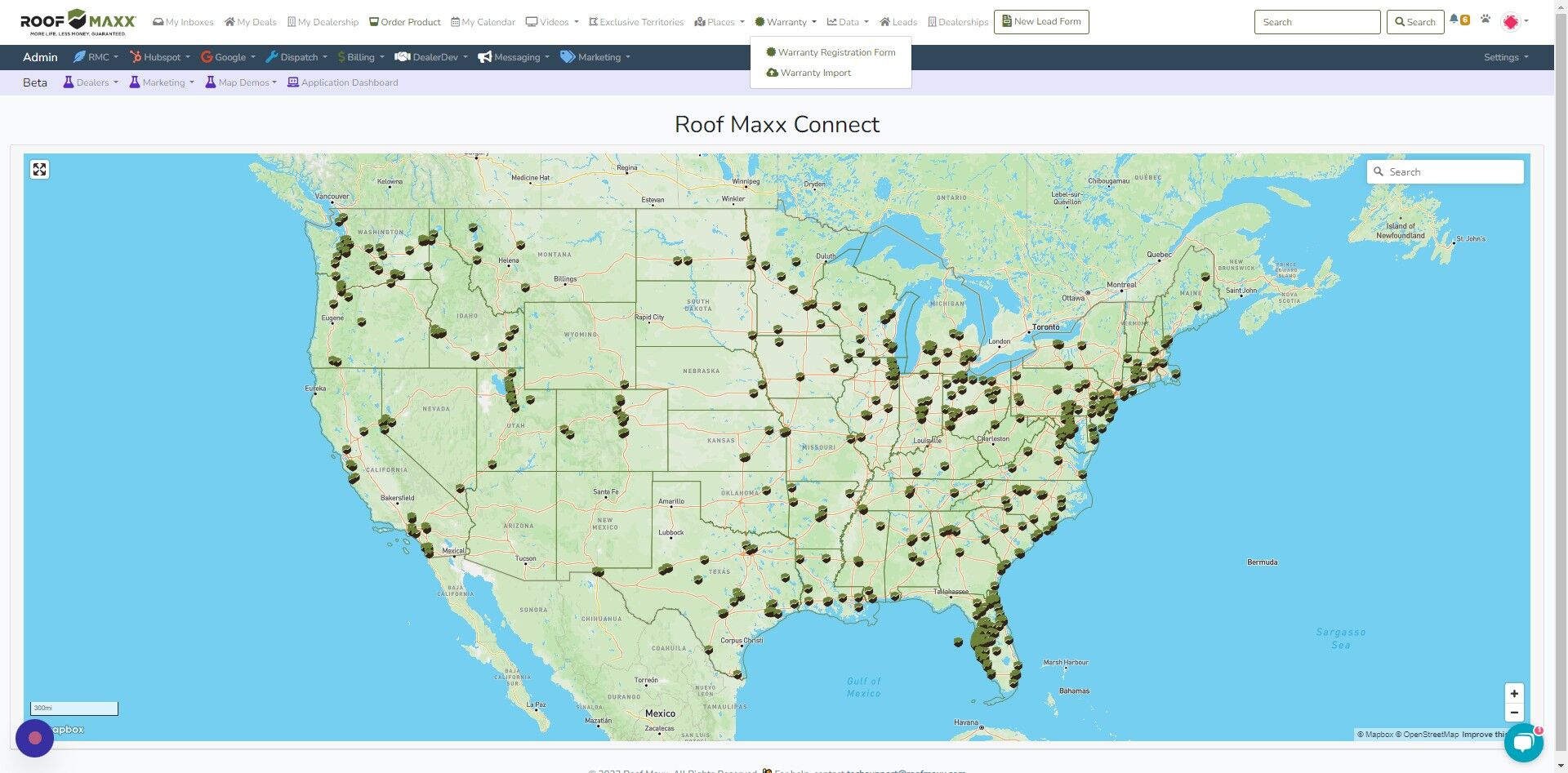Expand the Map Demos menu
This screenshot has width=1568, height=773.
point(241,82)
